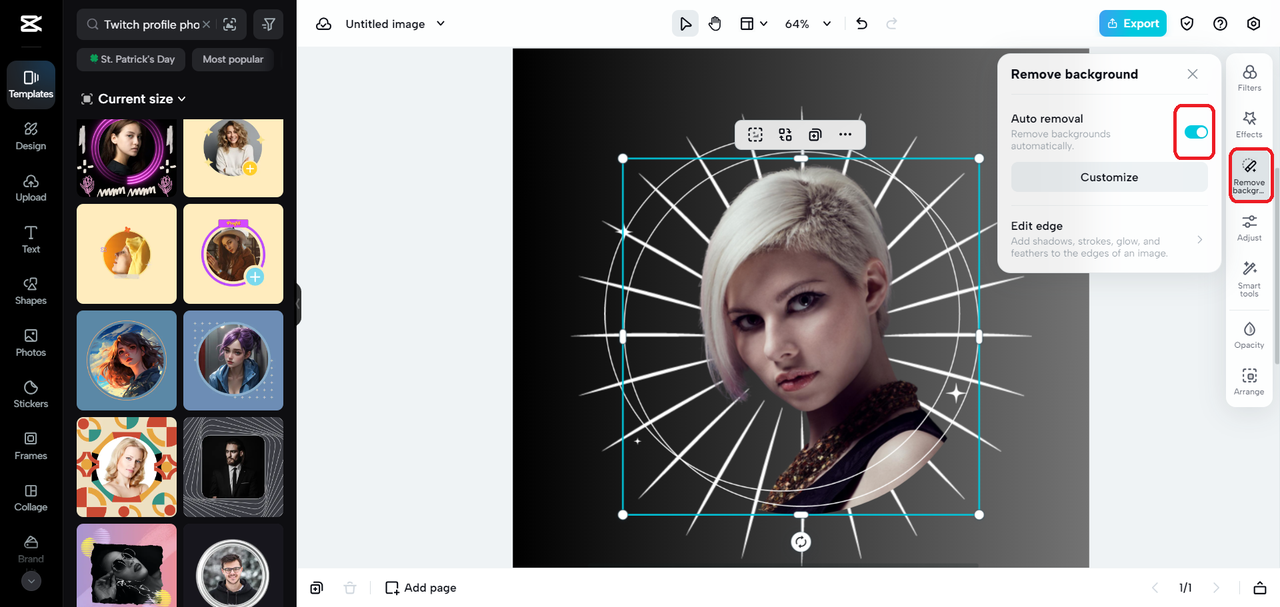Open the settings hexagon icon
The image size is (1280, 607).
click(x=1254, y=24)
